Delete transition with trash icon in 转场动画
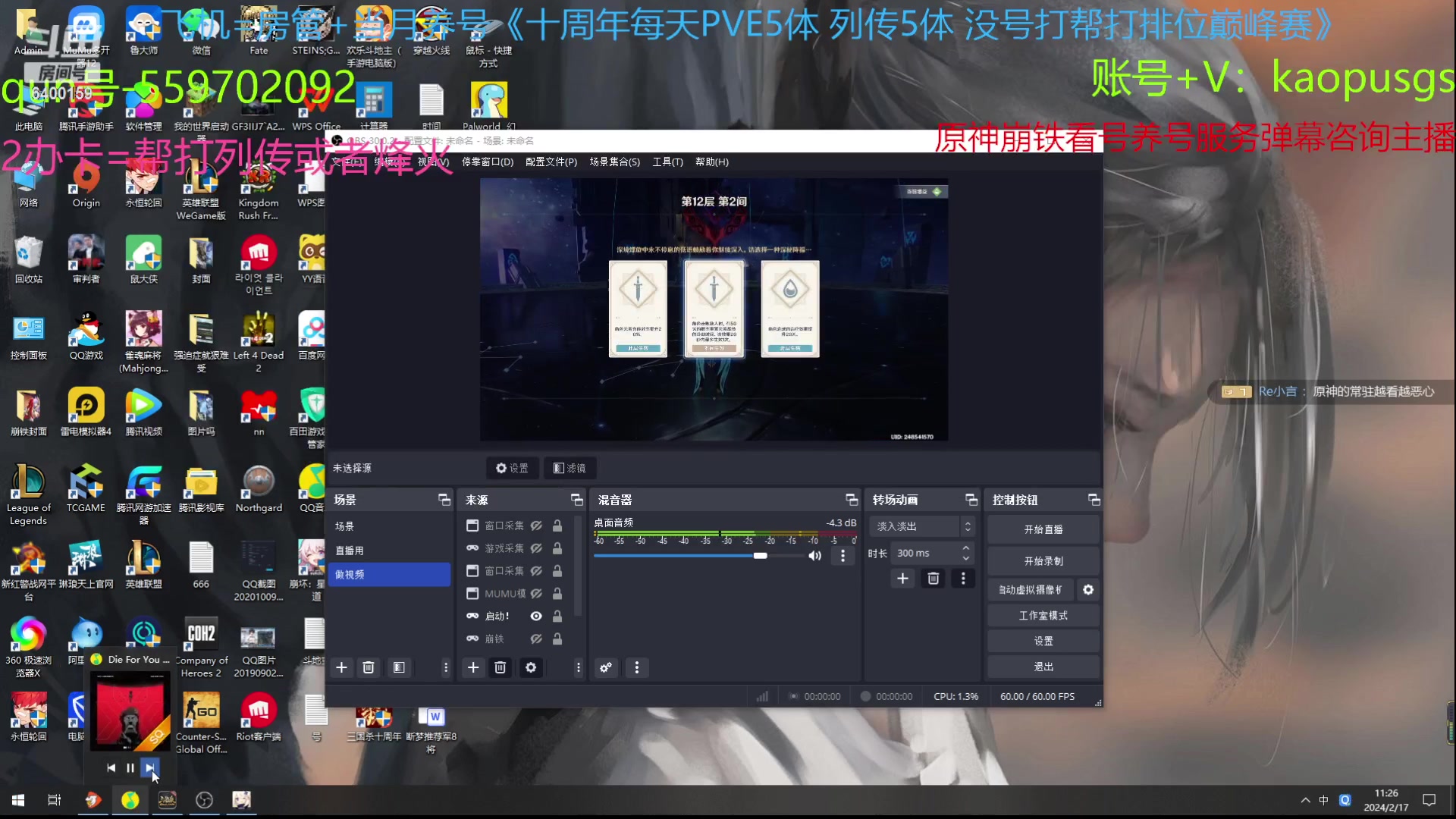The width and height of the screenshot is (1456, 819). (934, 579)
